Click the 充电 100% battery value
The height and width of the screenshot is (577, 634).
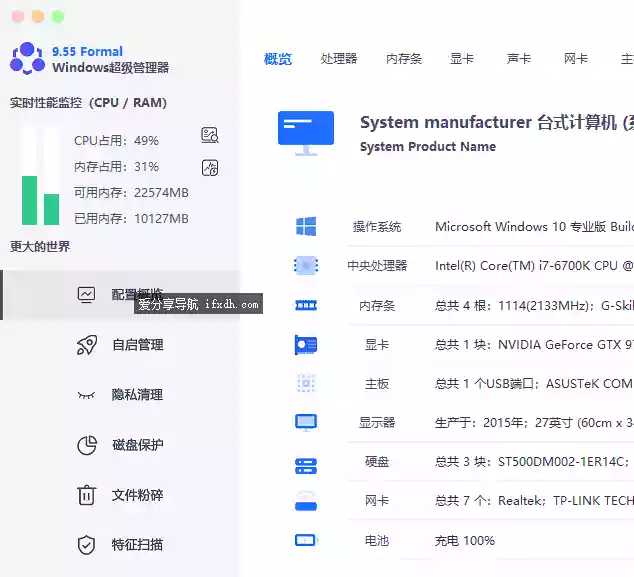pyautogui.click(x=465, y=541)
